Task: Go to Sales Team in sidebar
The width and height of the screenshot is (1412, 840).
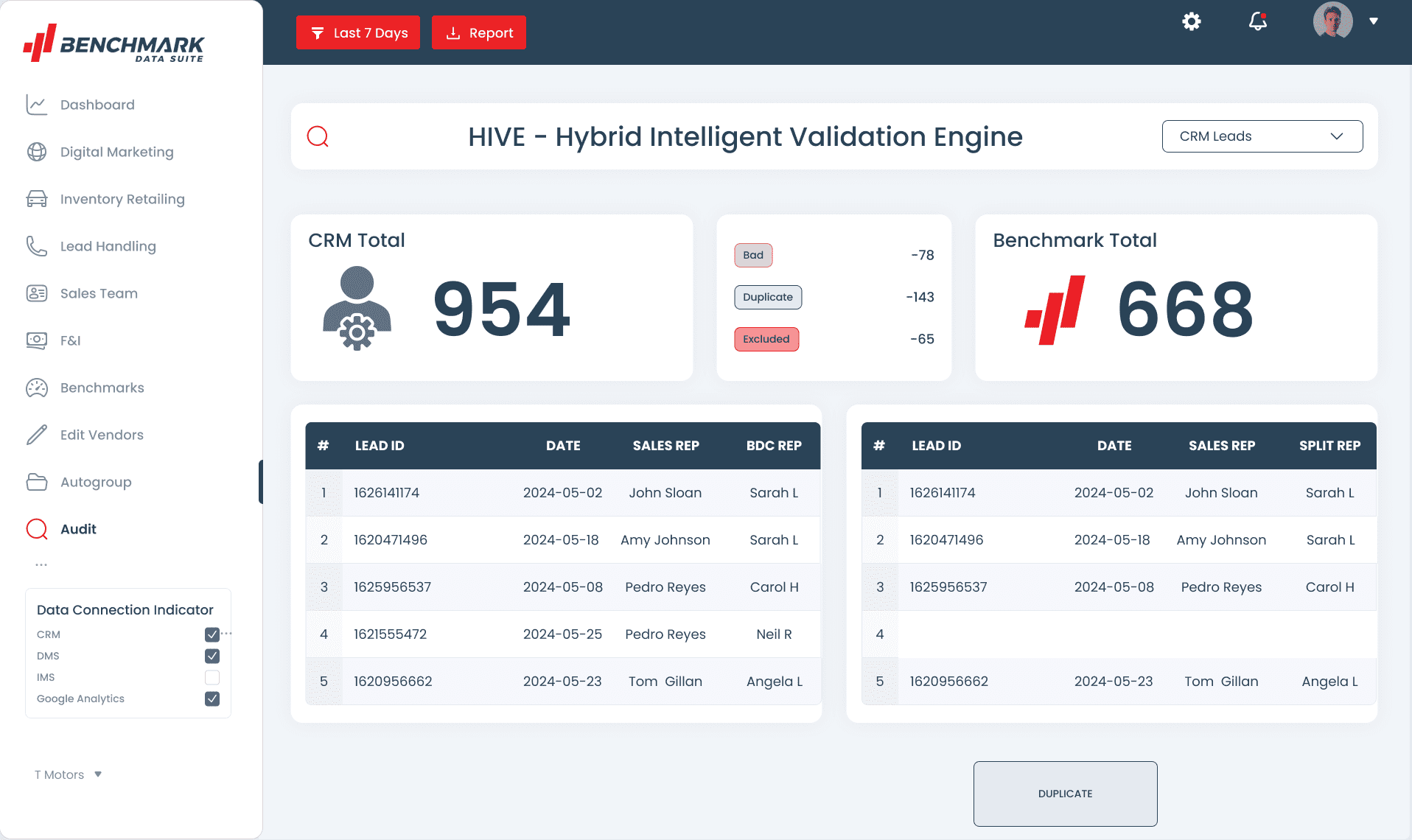Action: [99, 293]
